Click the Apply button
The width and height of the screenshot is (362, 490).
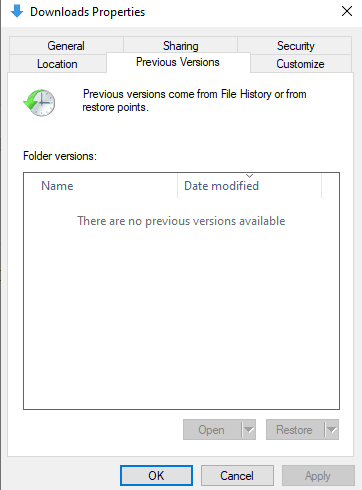pos(318,476)
